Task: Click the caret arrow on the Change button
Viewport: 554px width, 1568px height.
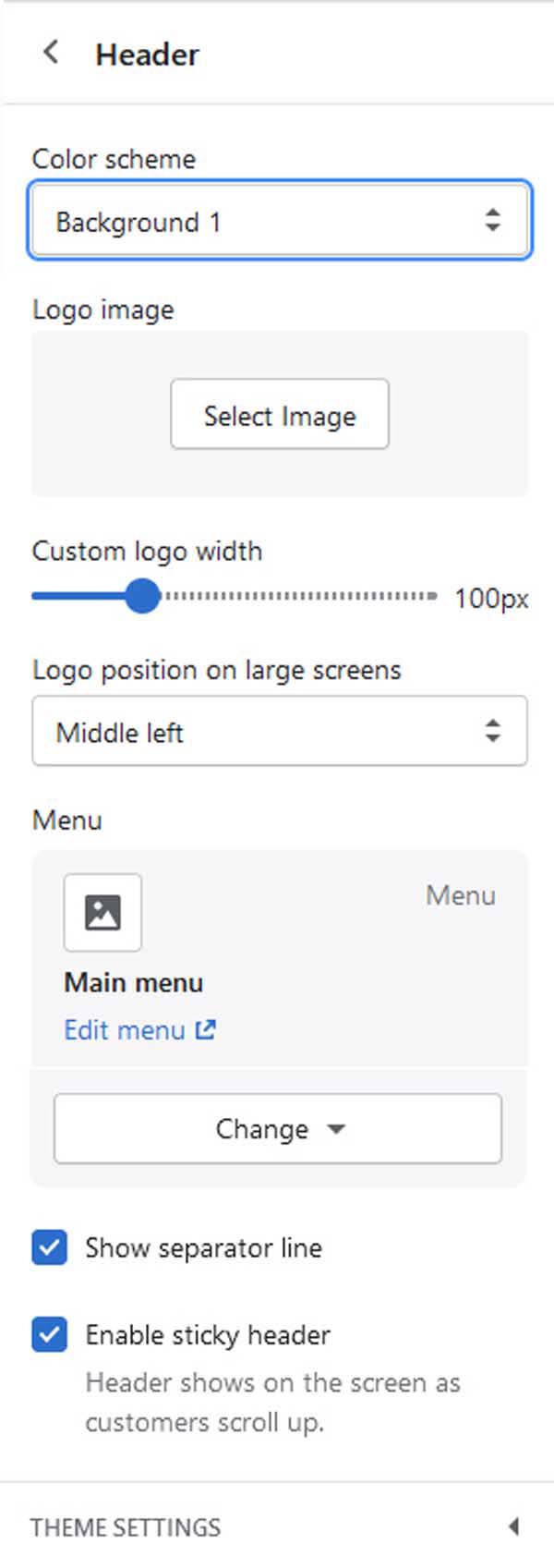Action: pyautogui.click(x=336, y=1129)
